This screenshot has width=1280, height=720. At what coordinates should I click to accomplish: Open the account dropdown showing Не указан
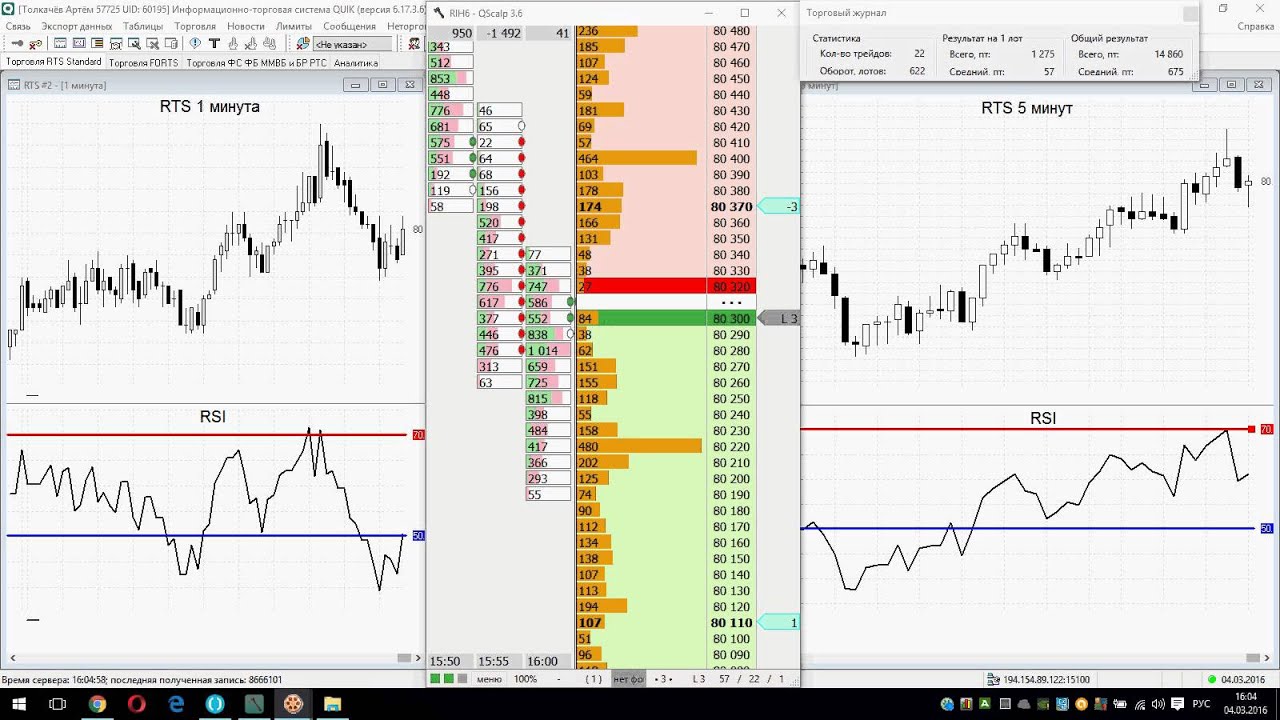pos(352,44)
